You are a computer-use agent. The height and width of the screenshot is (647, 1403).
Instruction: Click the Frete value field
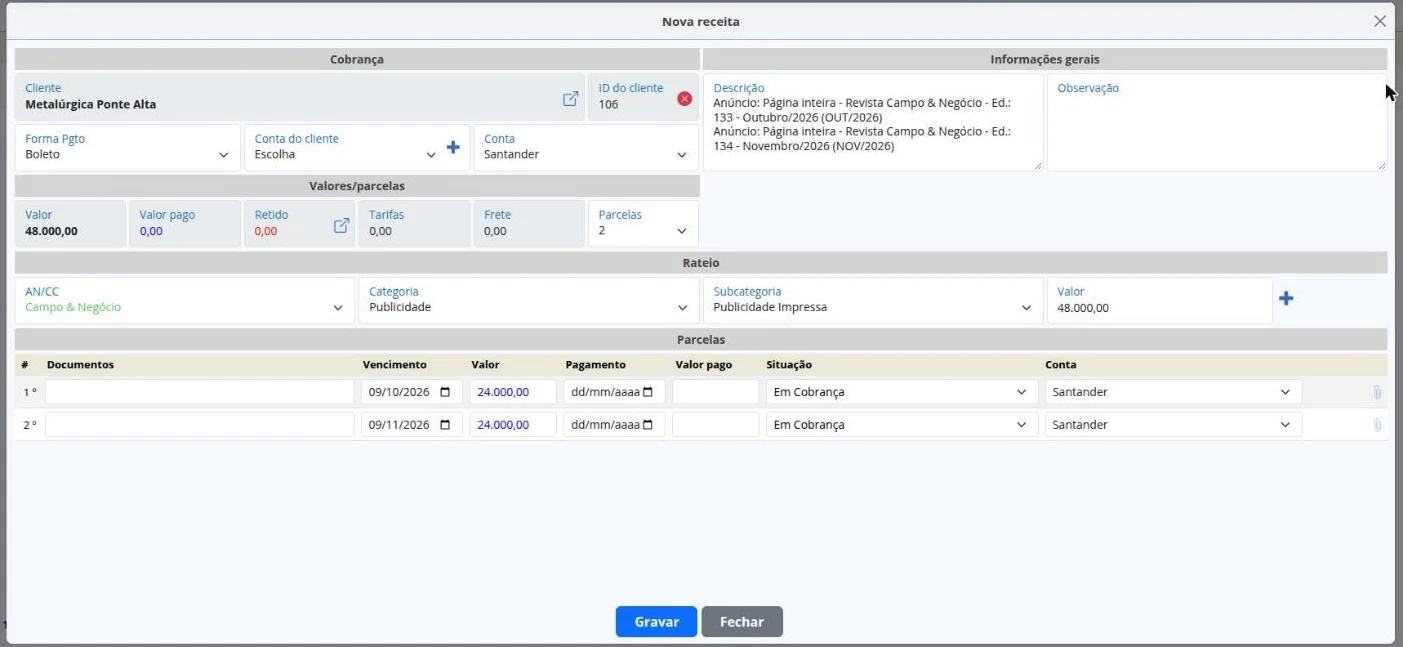pyautogui.click(x=529, y=223)
